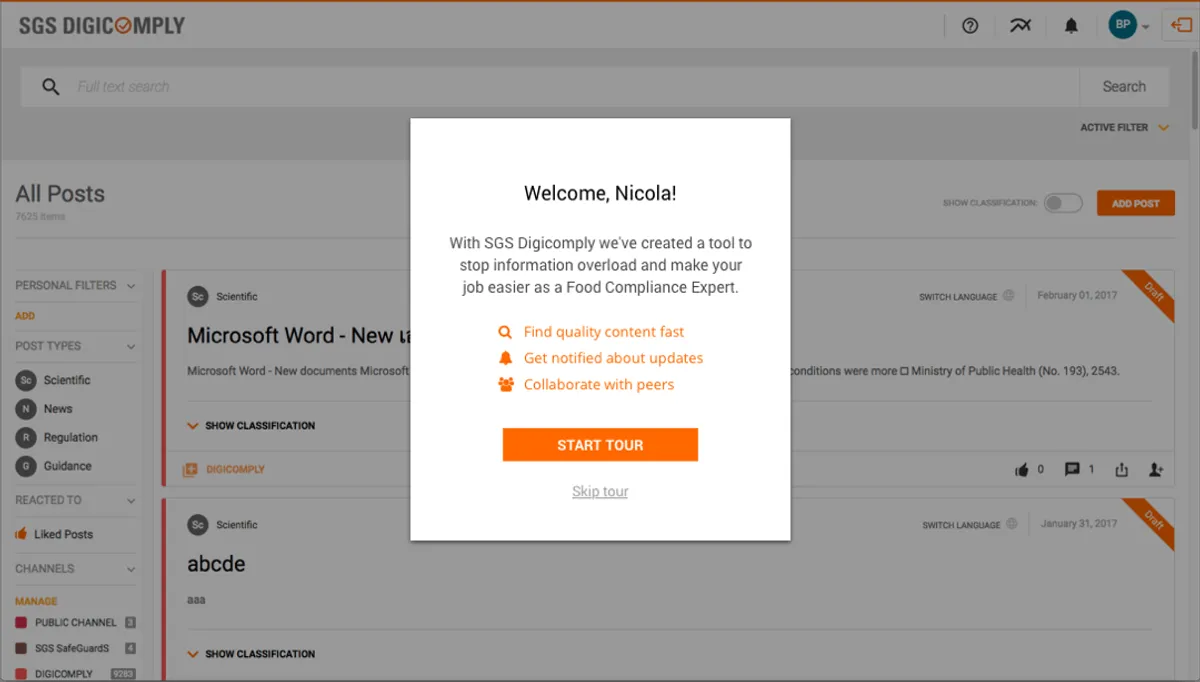1200x682 pixels.
Task: Click Collaborate with peers text
Action: (599, 384)
